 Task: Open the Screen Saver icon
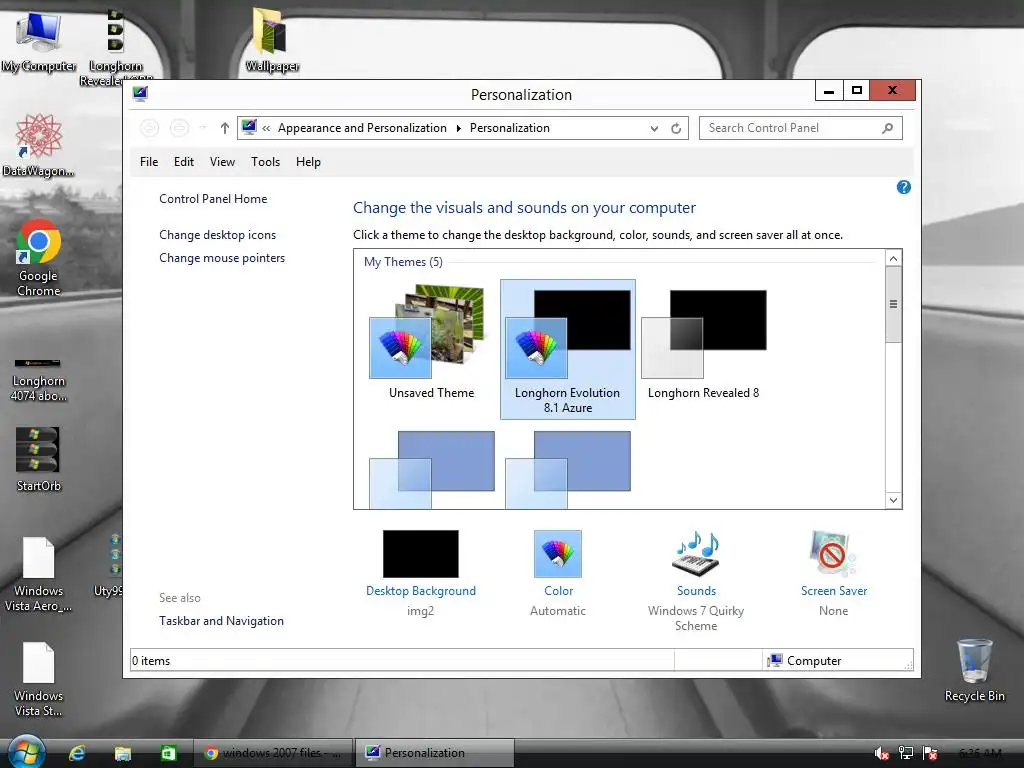[x=833, y=554]
